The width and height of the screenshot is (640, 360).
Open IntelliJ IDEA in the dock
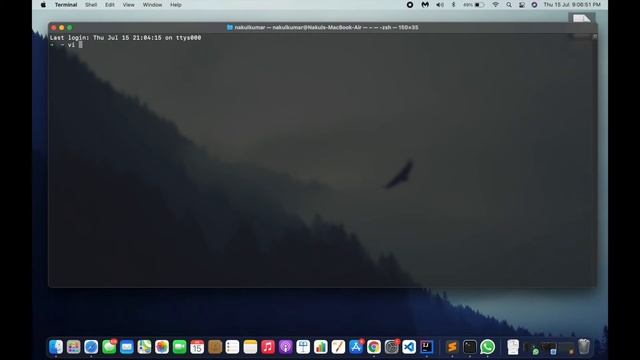coord(427,347)
